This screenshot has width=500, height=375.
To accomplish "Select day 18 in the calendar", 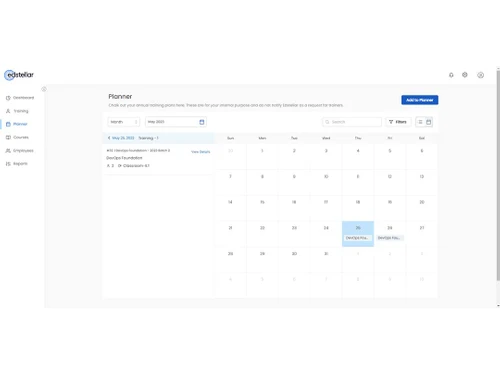I will (358, 208).
